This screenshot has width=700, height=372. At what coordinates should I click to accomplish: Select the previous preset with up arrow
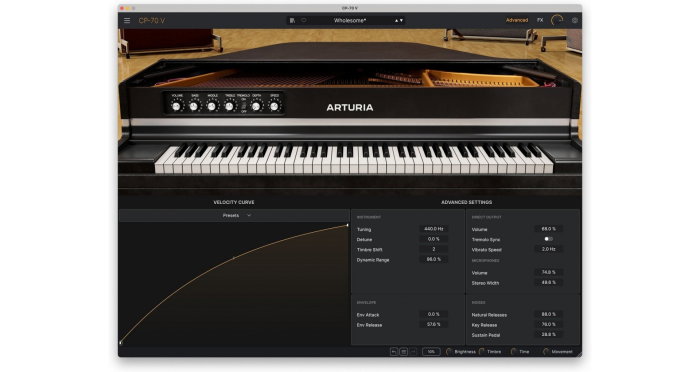coord(396,21)
